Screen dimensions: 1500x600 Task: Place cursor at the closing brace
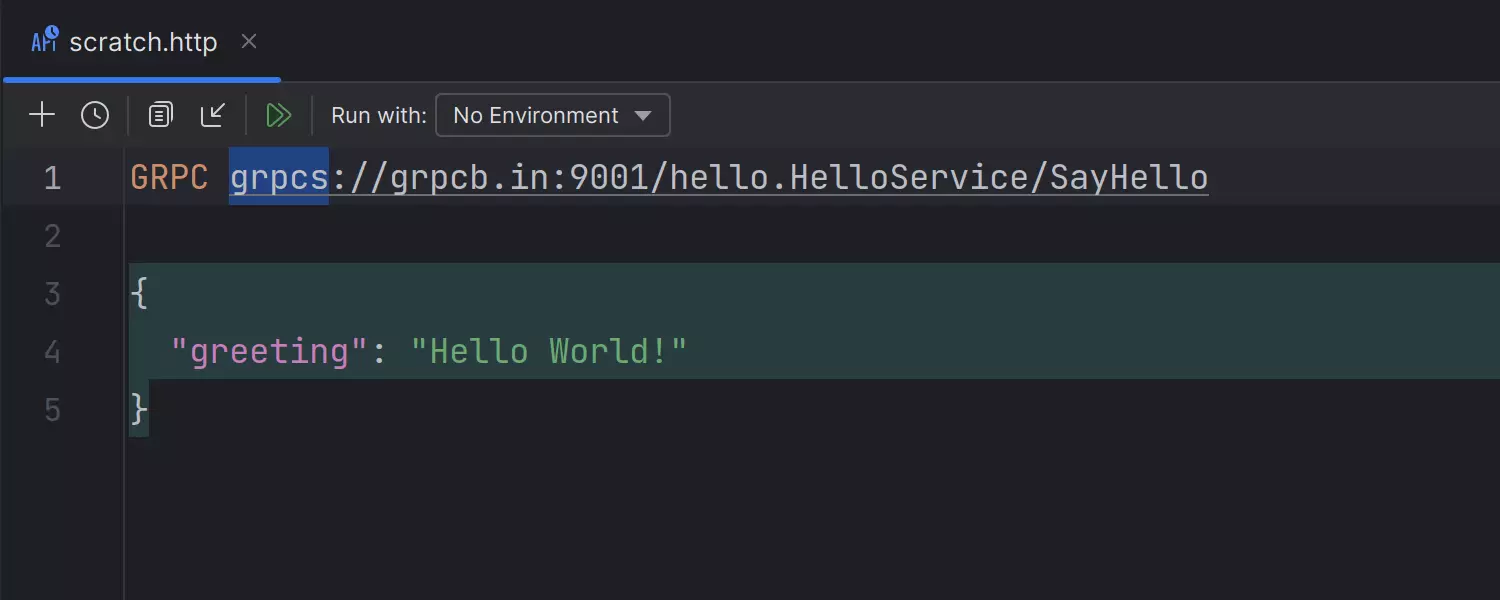(x=140, y=408)
